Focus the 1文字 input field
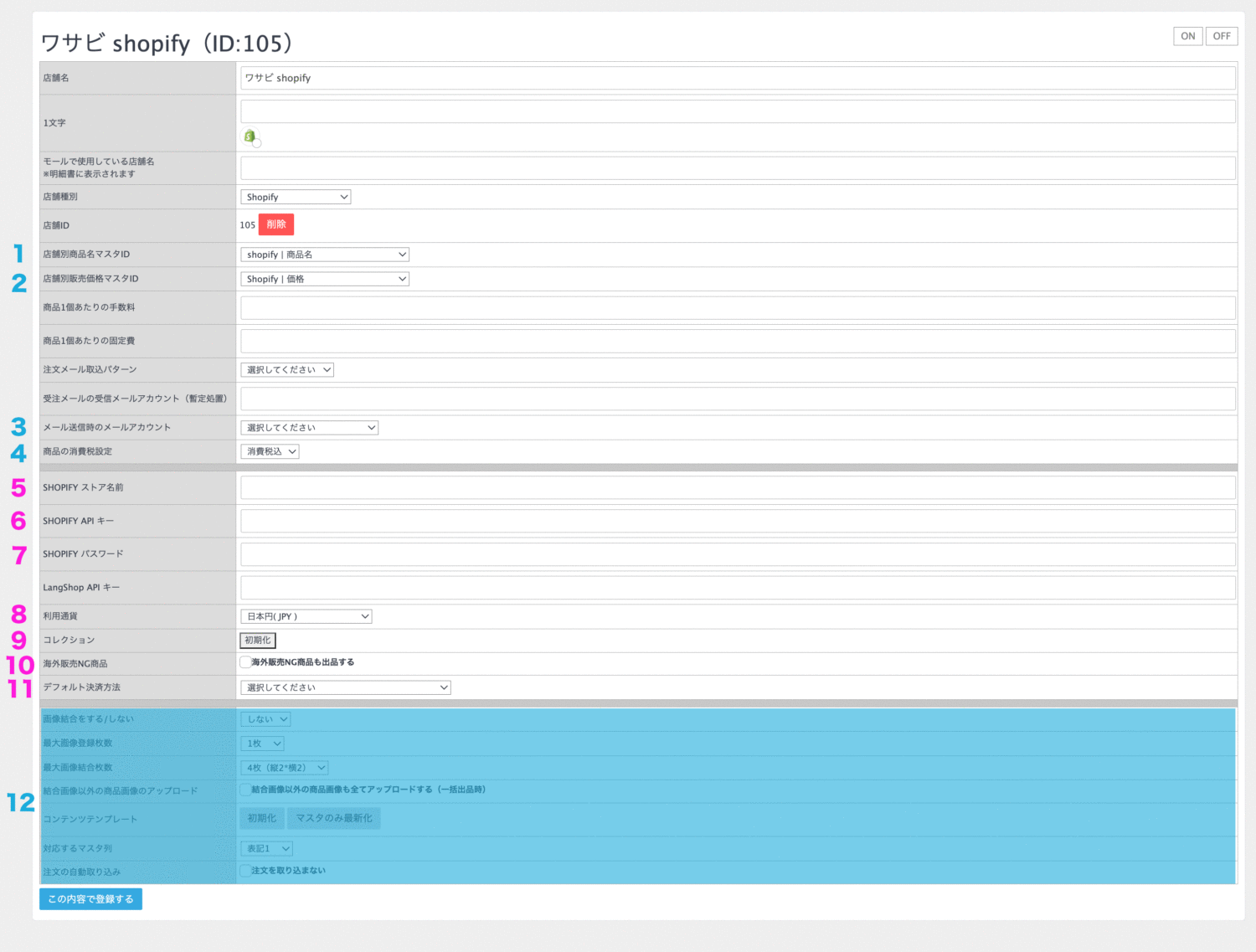1256x952 pixels. click(x=738, y=111)
